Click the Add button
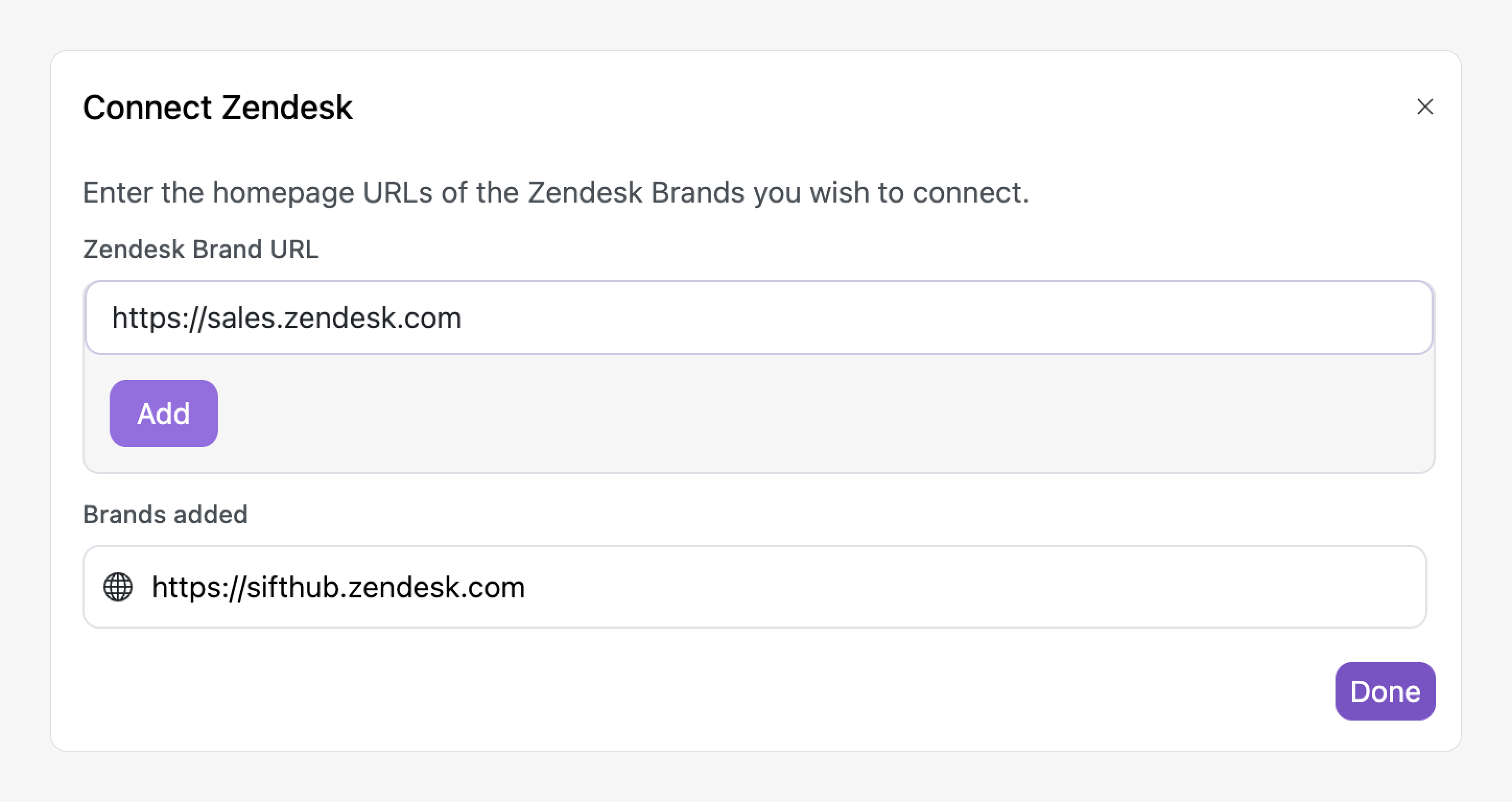Viewport: 1512px width, 802px height. (x=164, y=414)
